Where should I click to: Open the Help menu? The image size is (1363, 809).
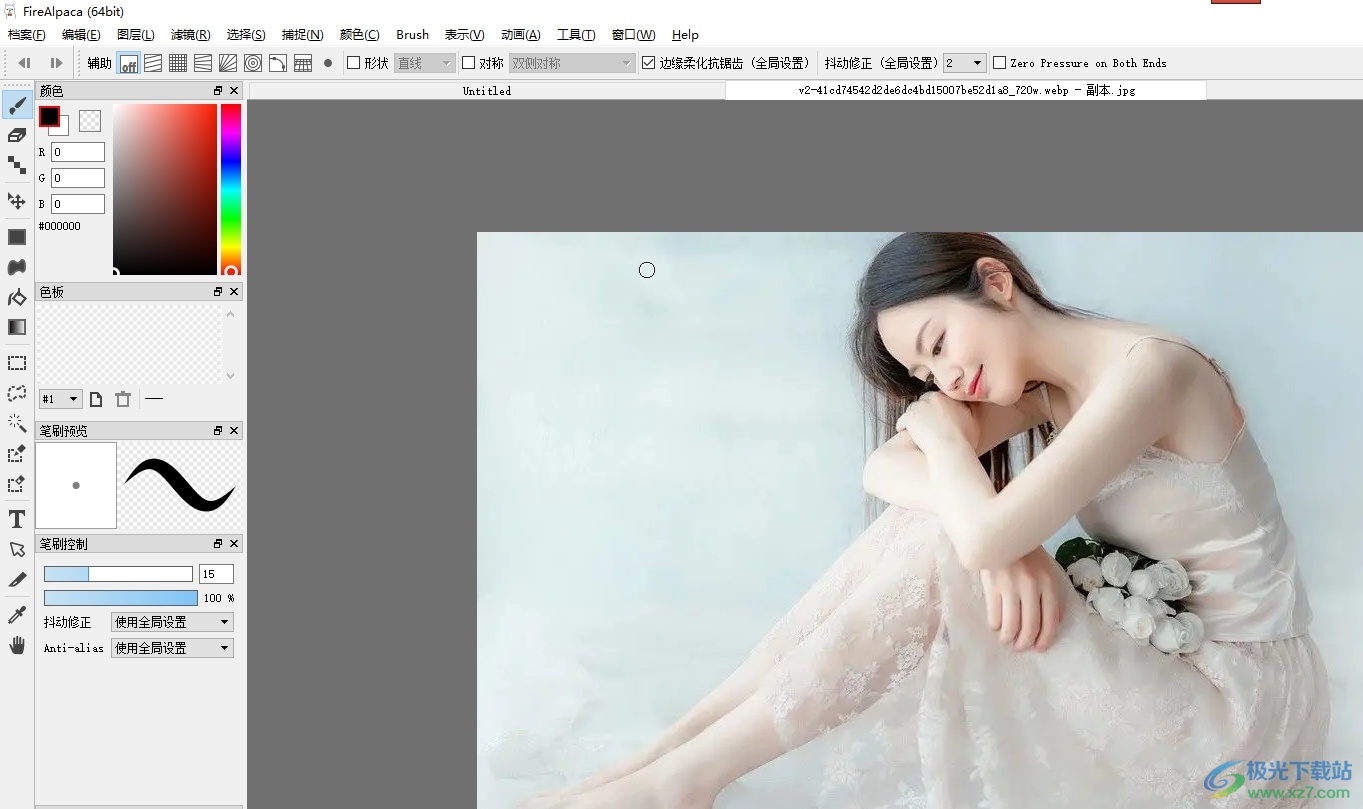pyautogui.click(x=685, y=35)
